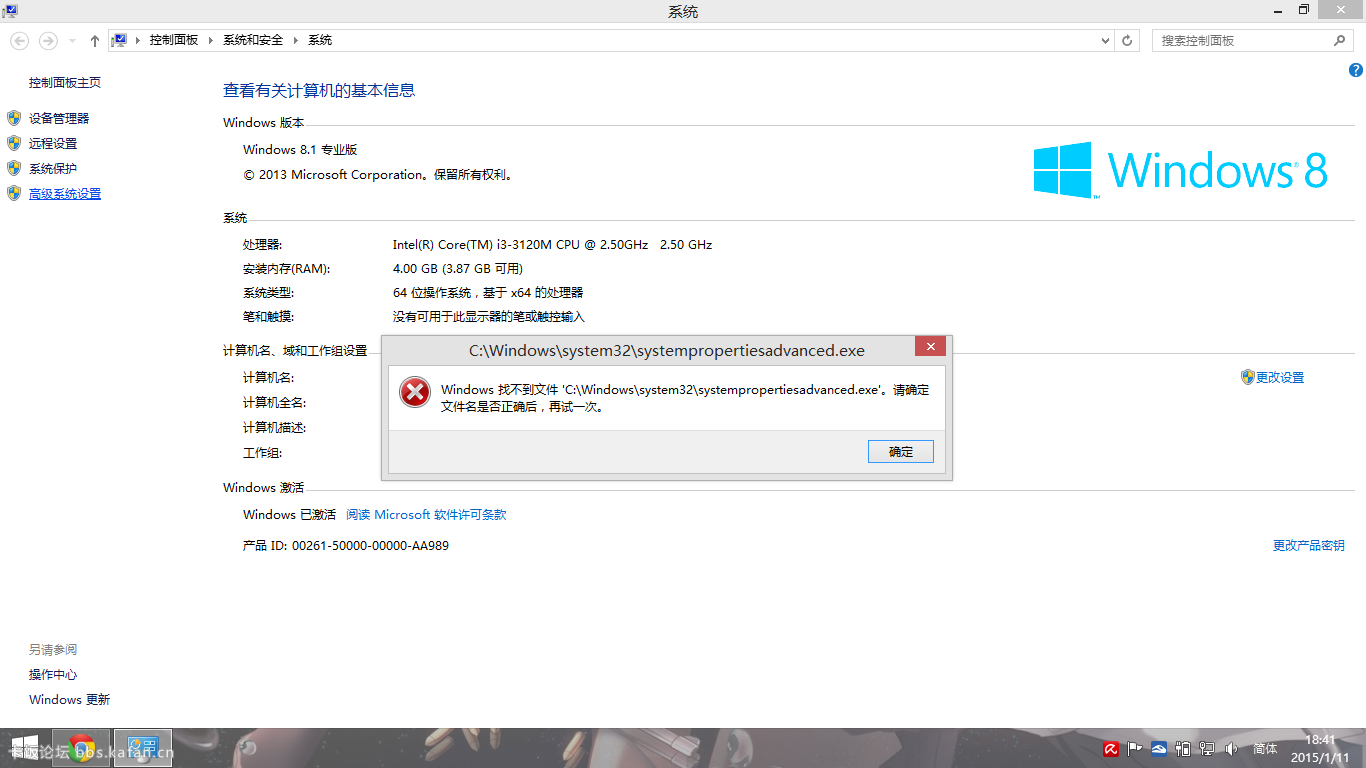The height and width of the screenshot is (768, 1366).
Task: Click the text 没有可用于此显示器的笔或触控输入
Action: [x=489, y=317]
